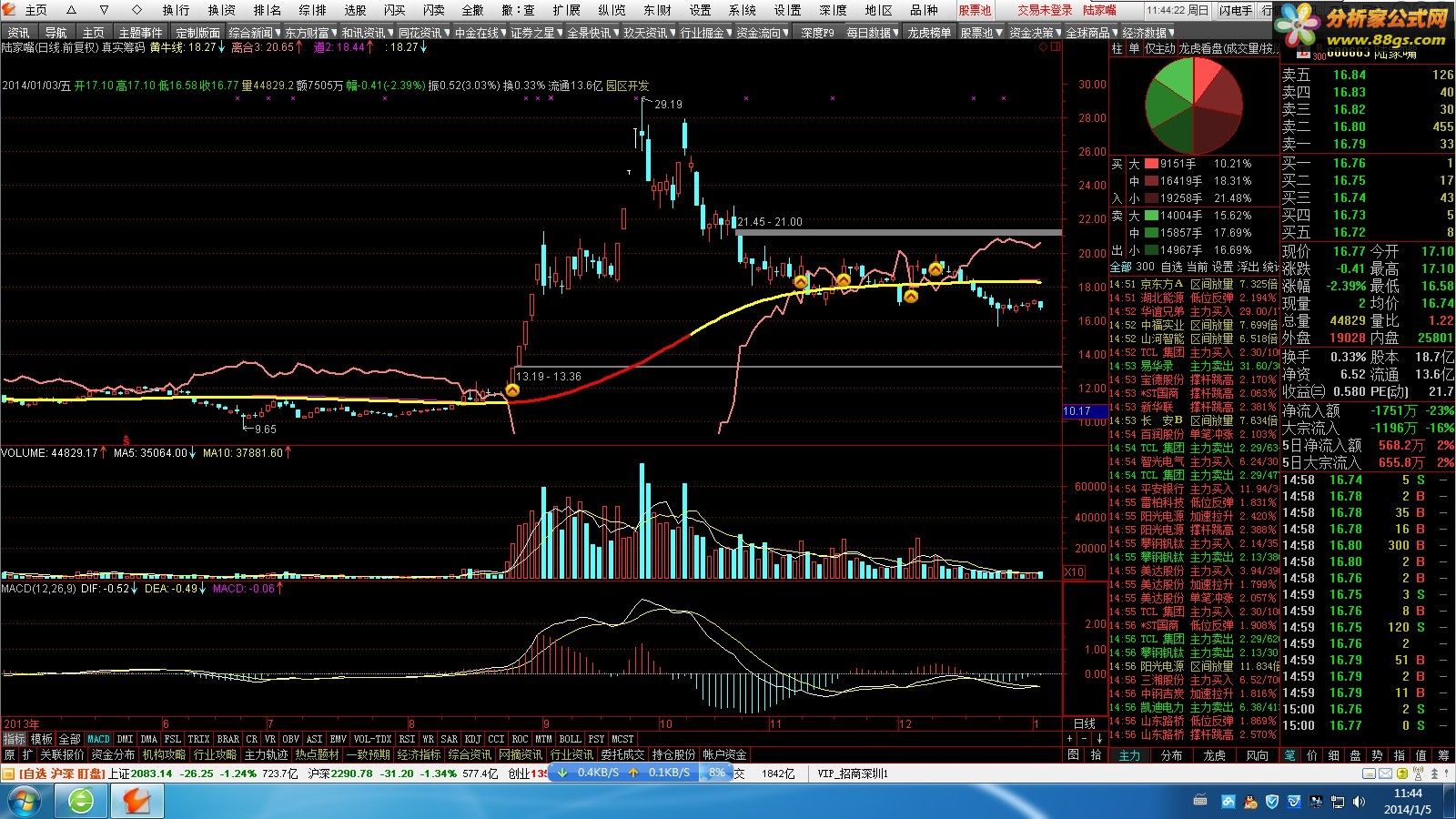Open the 选股 menu

pyautogui.click(x=355, y=10)
